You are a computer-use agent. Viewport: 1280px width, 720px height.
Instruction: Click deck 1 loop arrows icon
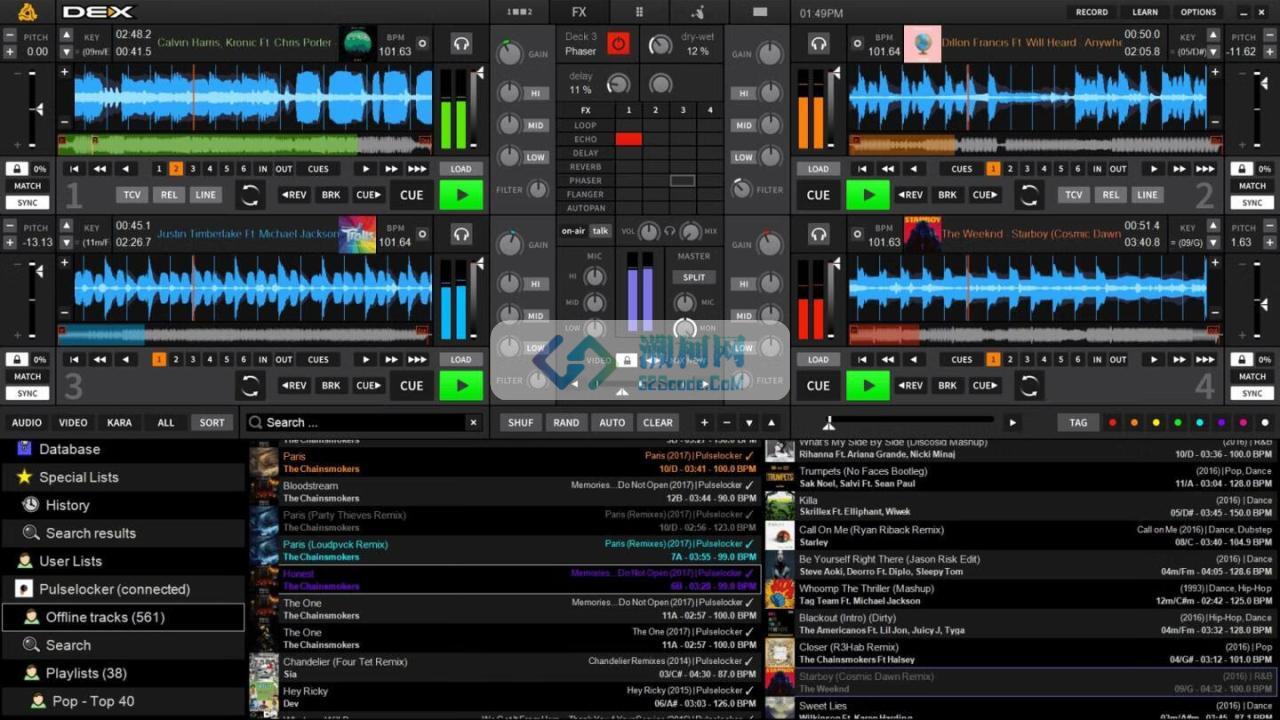click(250, 195)
